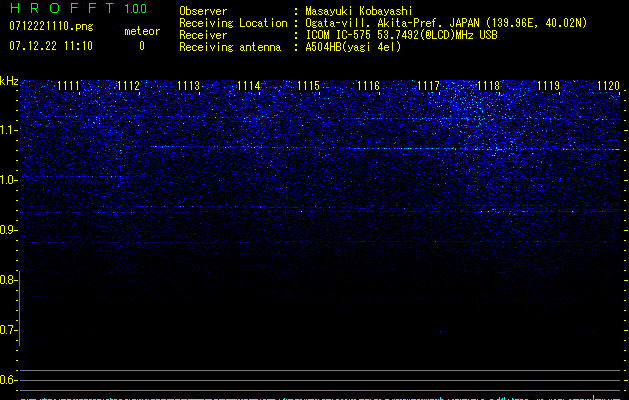
Task: Select antenna value A504HB(yagi 4el)
Action: (353, 47)
